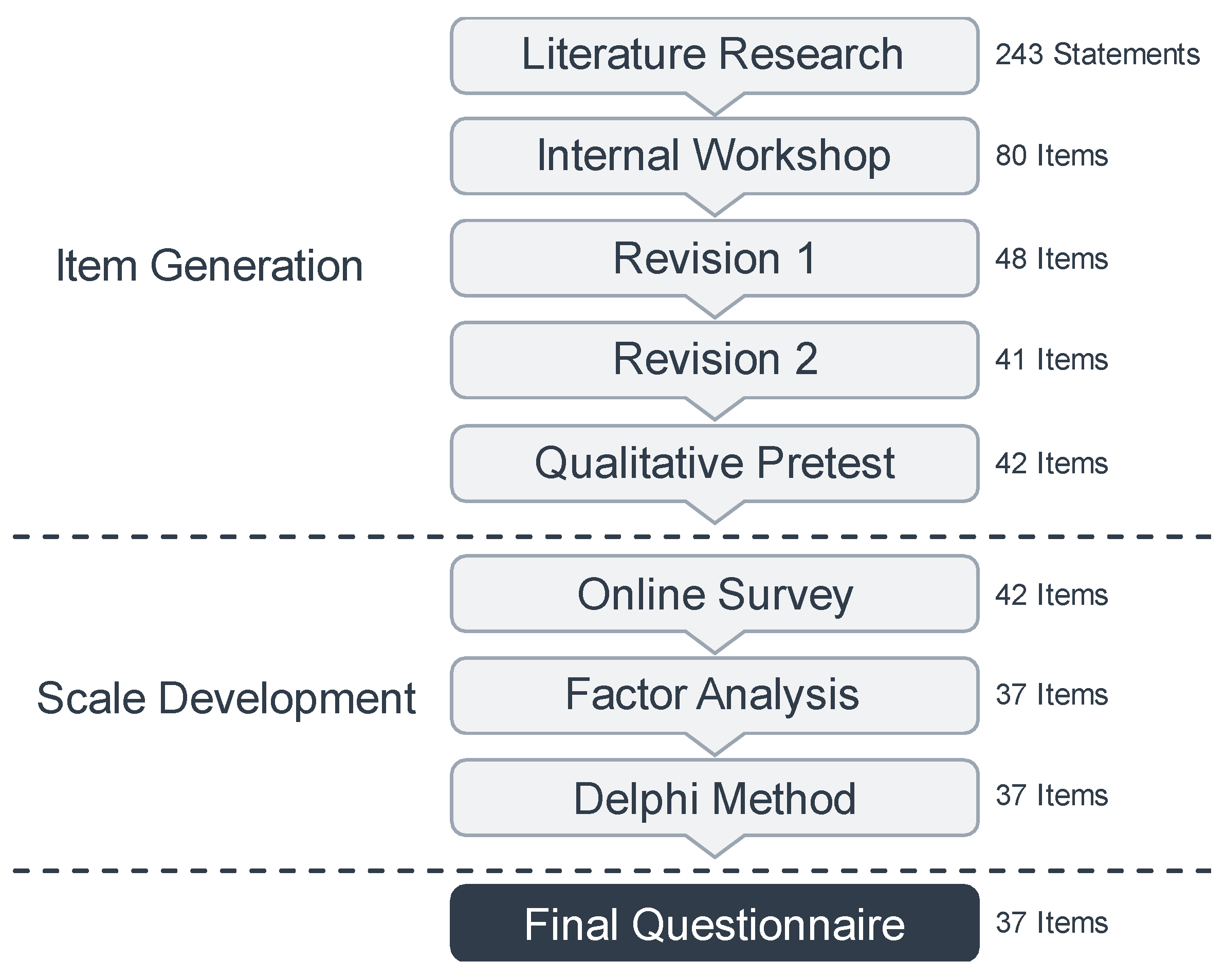Select 37 Items beside Final Questionnaire
The height and width of the screenshot is (980, 1225).
pos(1051,922)
